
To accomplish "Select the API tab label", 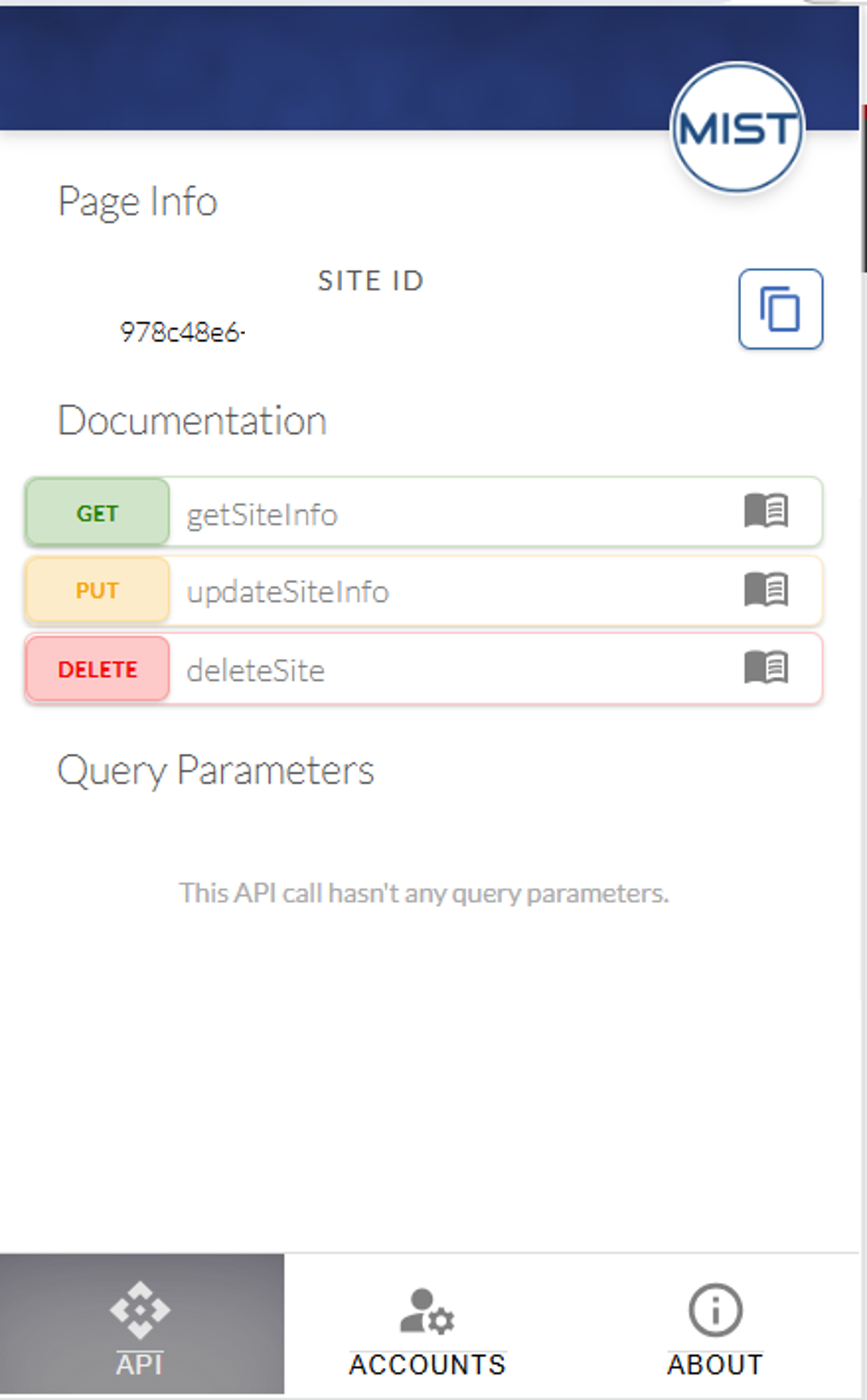I will [x=140, y=1364].
